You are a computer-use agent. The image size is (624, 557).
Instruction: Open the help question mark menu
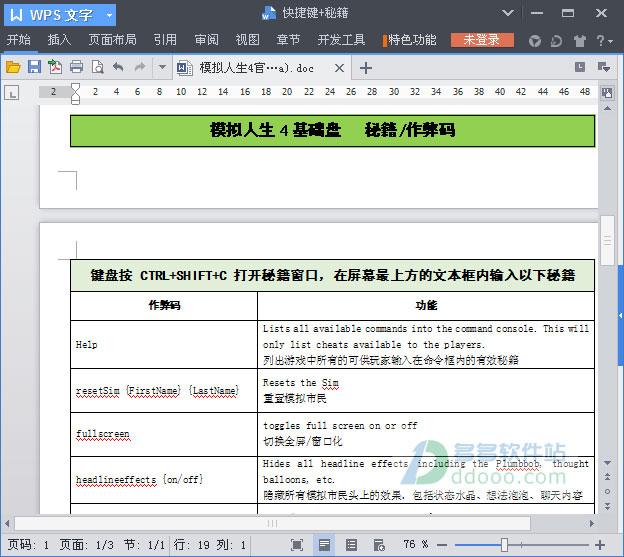coord(604,41)
